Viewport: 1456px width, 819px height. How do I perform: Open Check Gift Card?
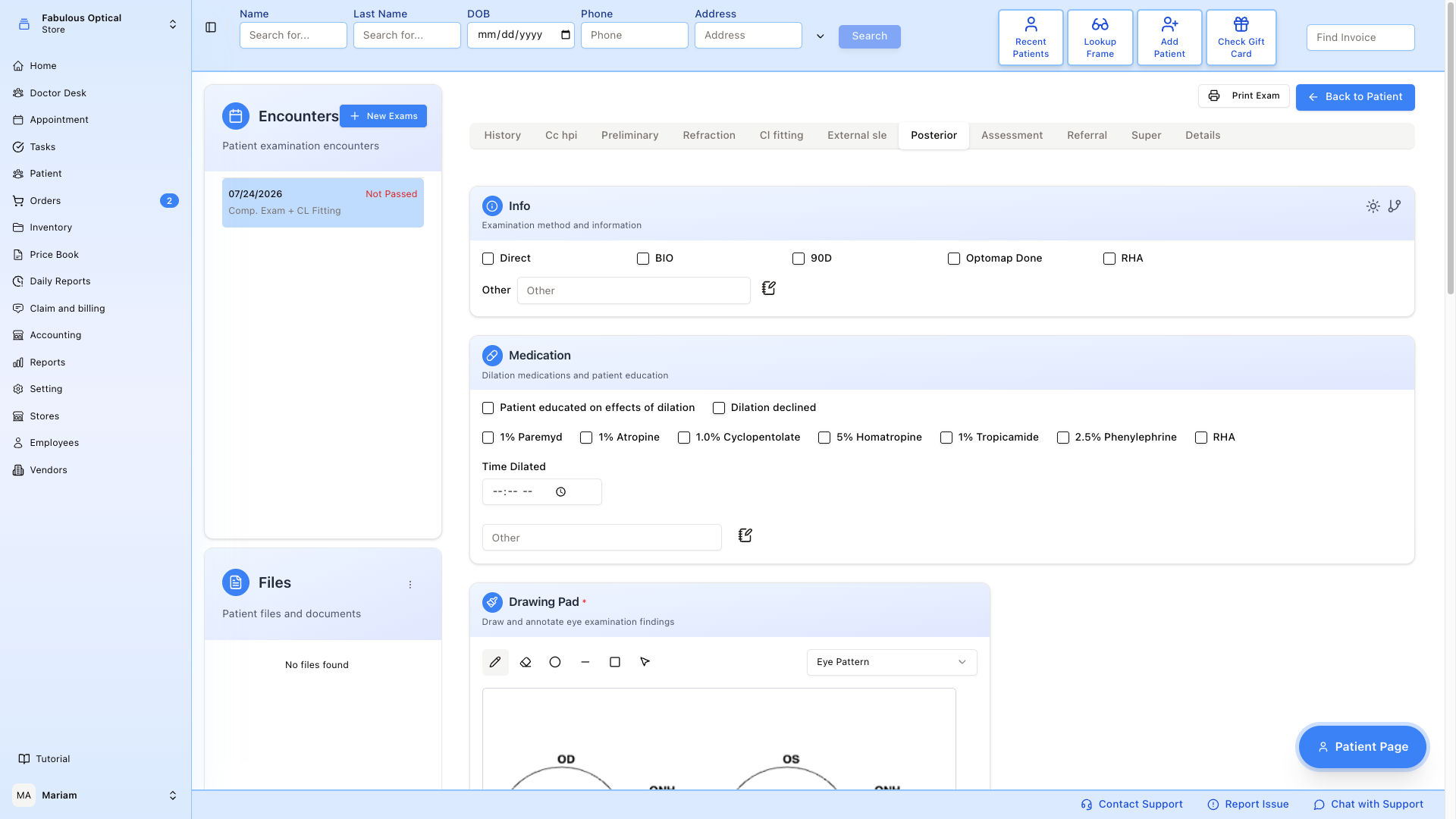[x=1241, y=37]
